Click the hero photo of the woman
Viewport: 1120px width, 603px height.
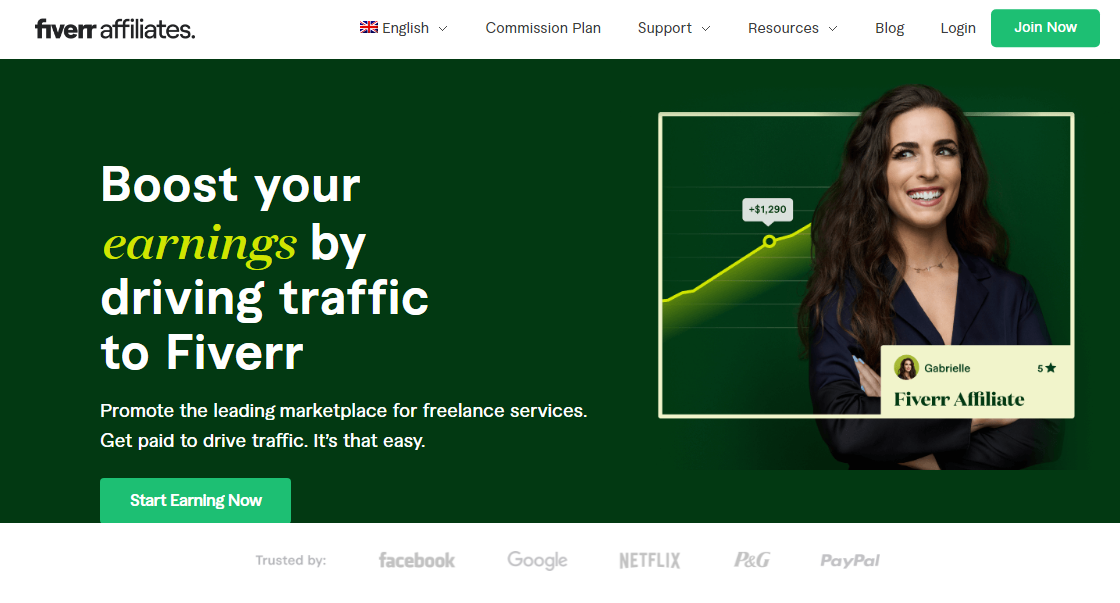pyautogui.click(x=929, y=277)
